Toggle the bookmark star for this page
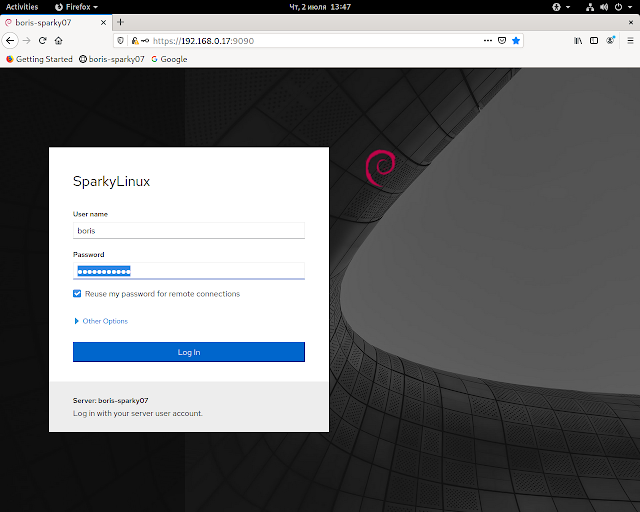This screenshot has width=640, height=512. [516, 40]
